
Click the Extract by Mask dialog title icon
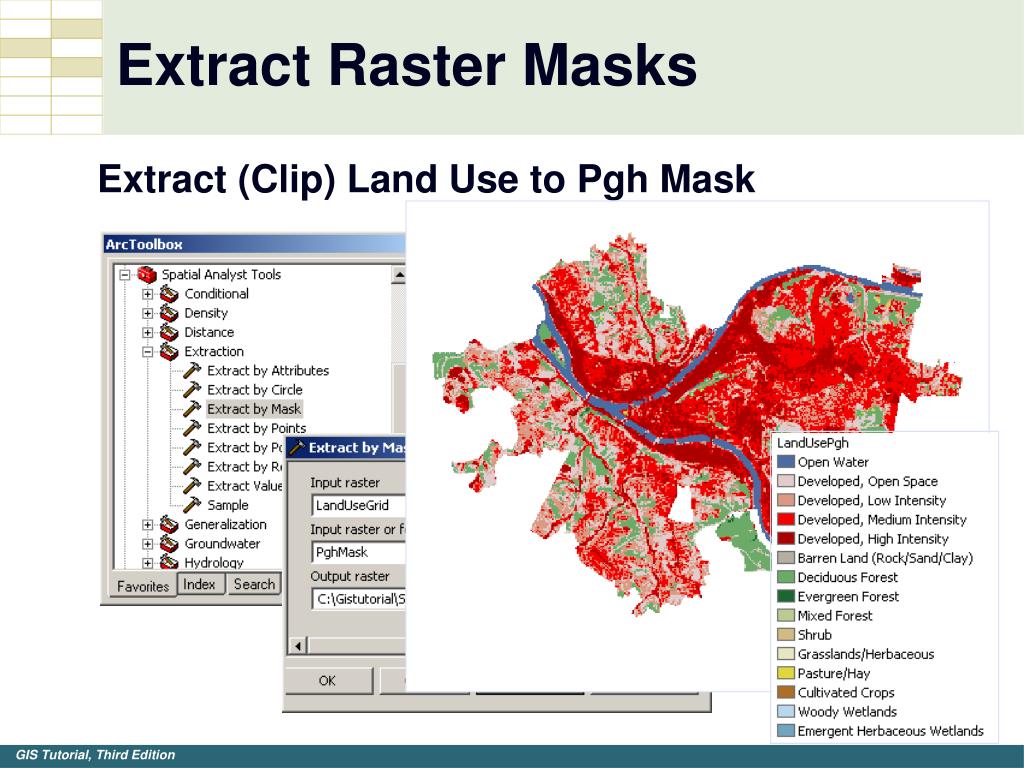point(297,447)
